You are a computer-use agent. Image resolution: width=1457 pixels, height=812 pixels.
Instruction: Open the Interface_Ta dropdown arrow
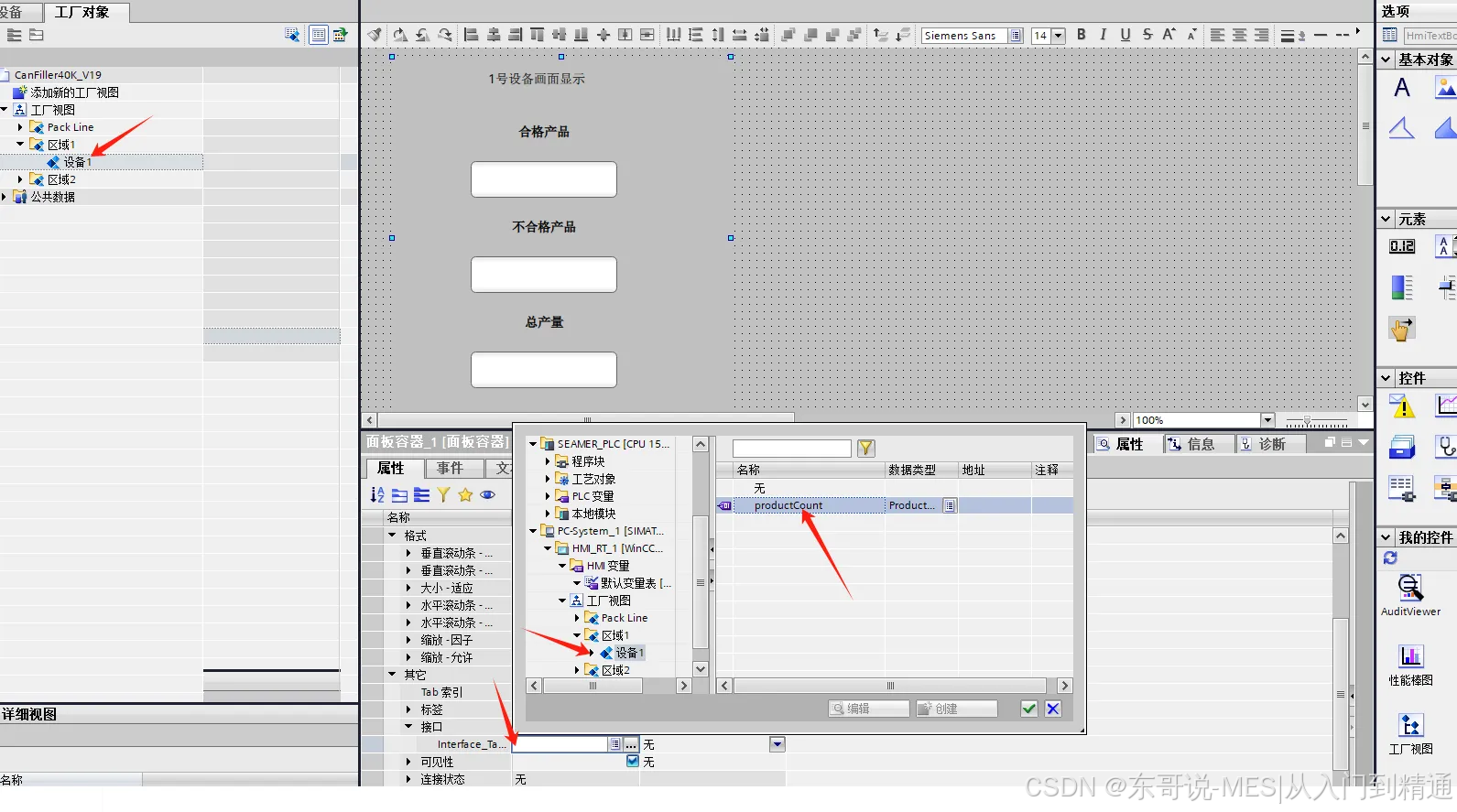click(x=777, y=744)
